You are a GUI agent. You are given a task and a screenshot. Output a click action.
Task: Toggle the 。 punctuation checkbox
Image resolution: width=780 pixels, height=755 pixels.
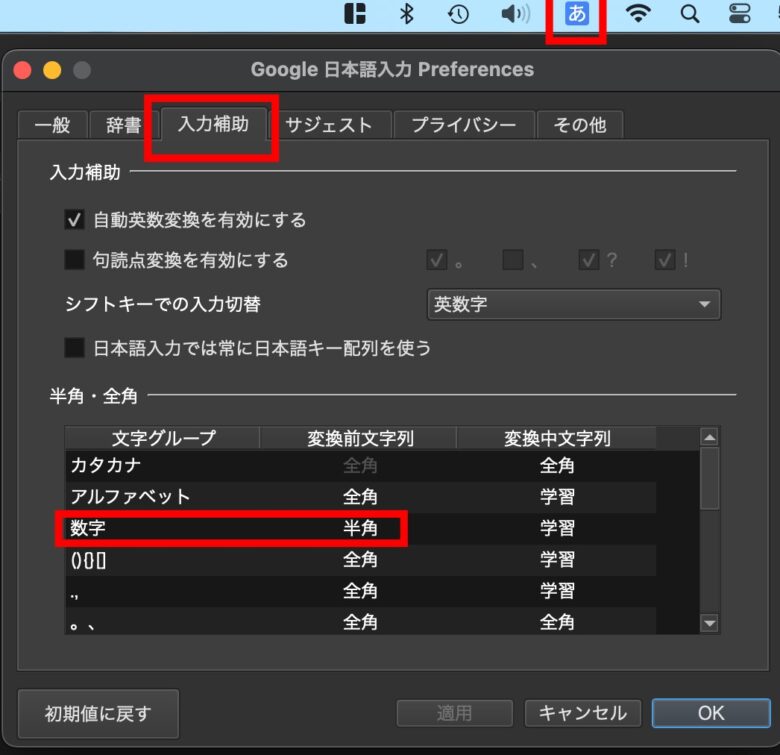click(436, 260)
